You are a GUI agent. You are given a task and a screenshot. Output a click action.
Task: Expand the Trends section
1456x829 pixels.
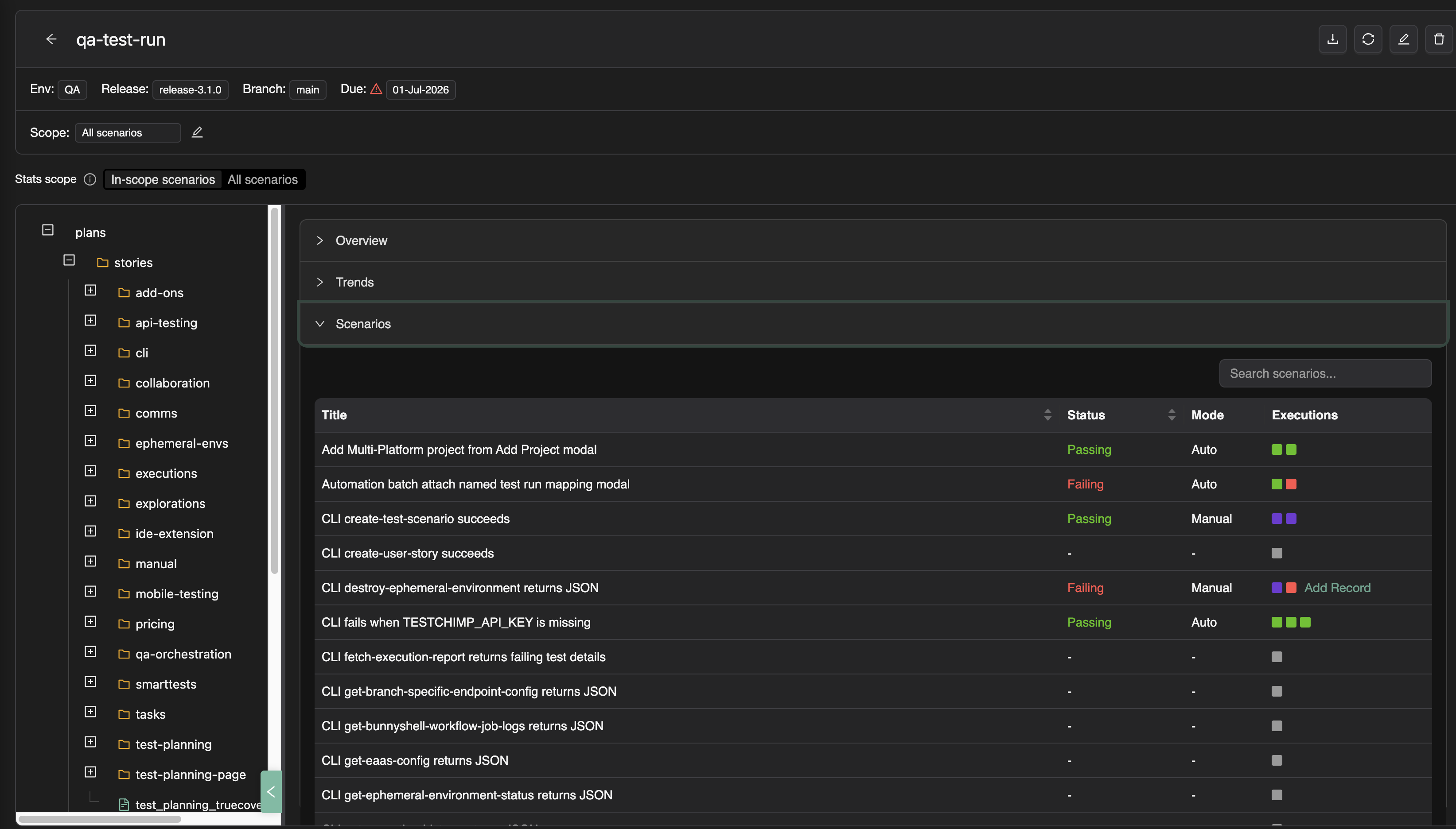click(x=873, y=283)
